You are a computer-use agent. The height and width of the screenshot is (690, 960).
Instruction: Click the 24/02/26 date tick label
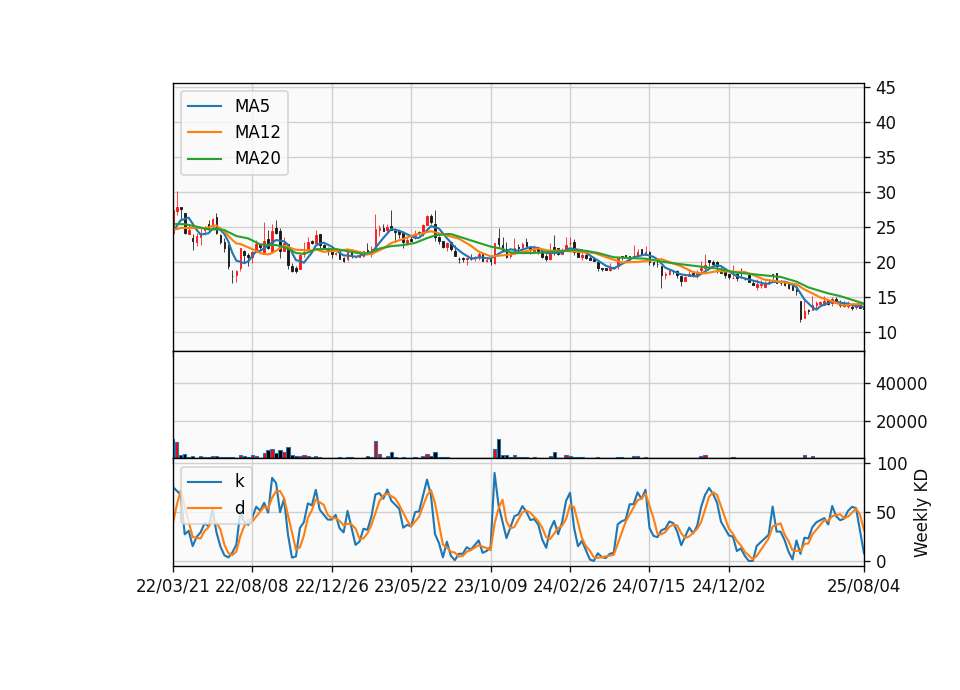569,587
